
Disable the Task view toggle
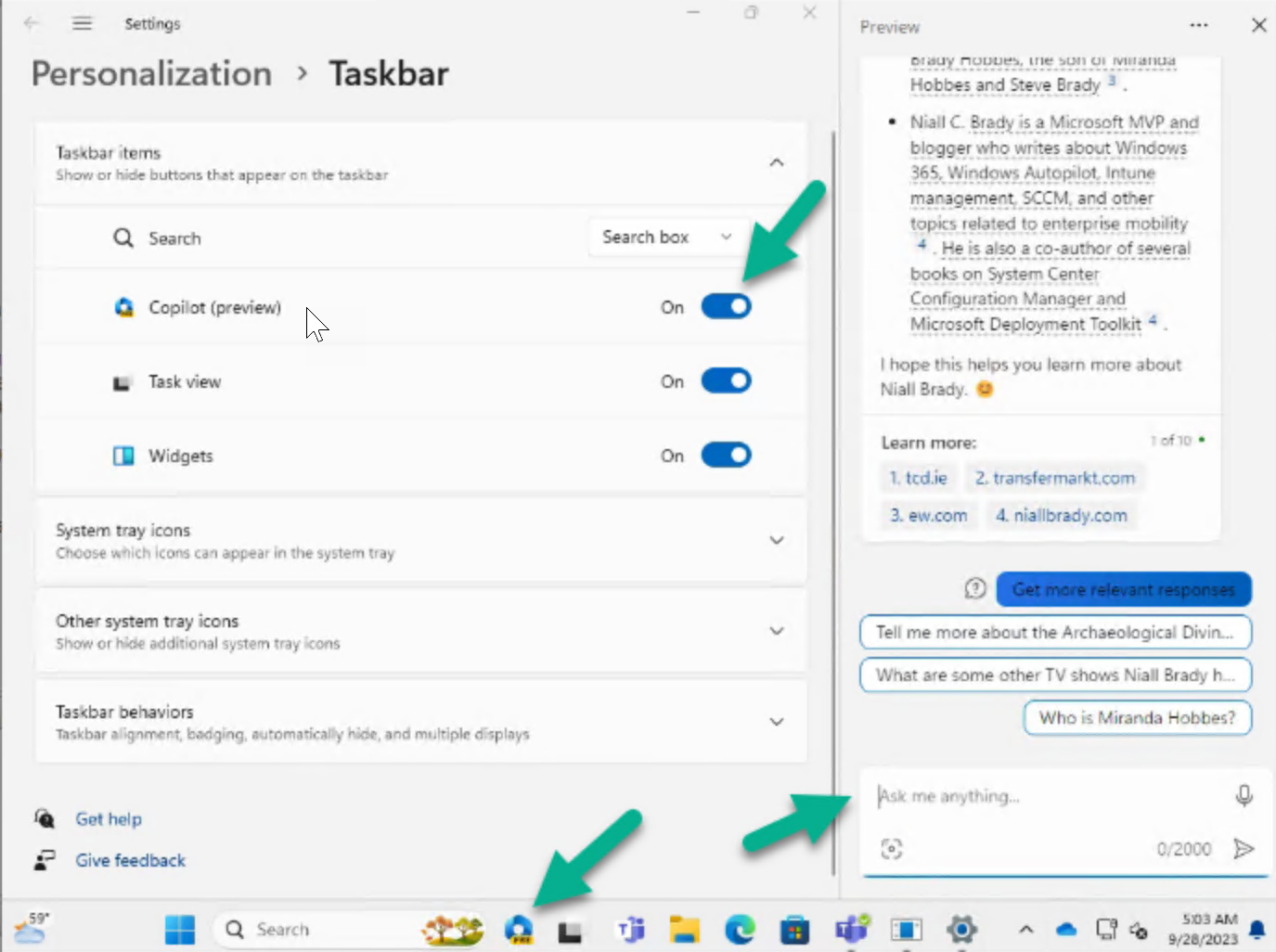tap(726, 380)
